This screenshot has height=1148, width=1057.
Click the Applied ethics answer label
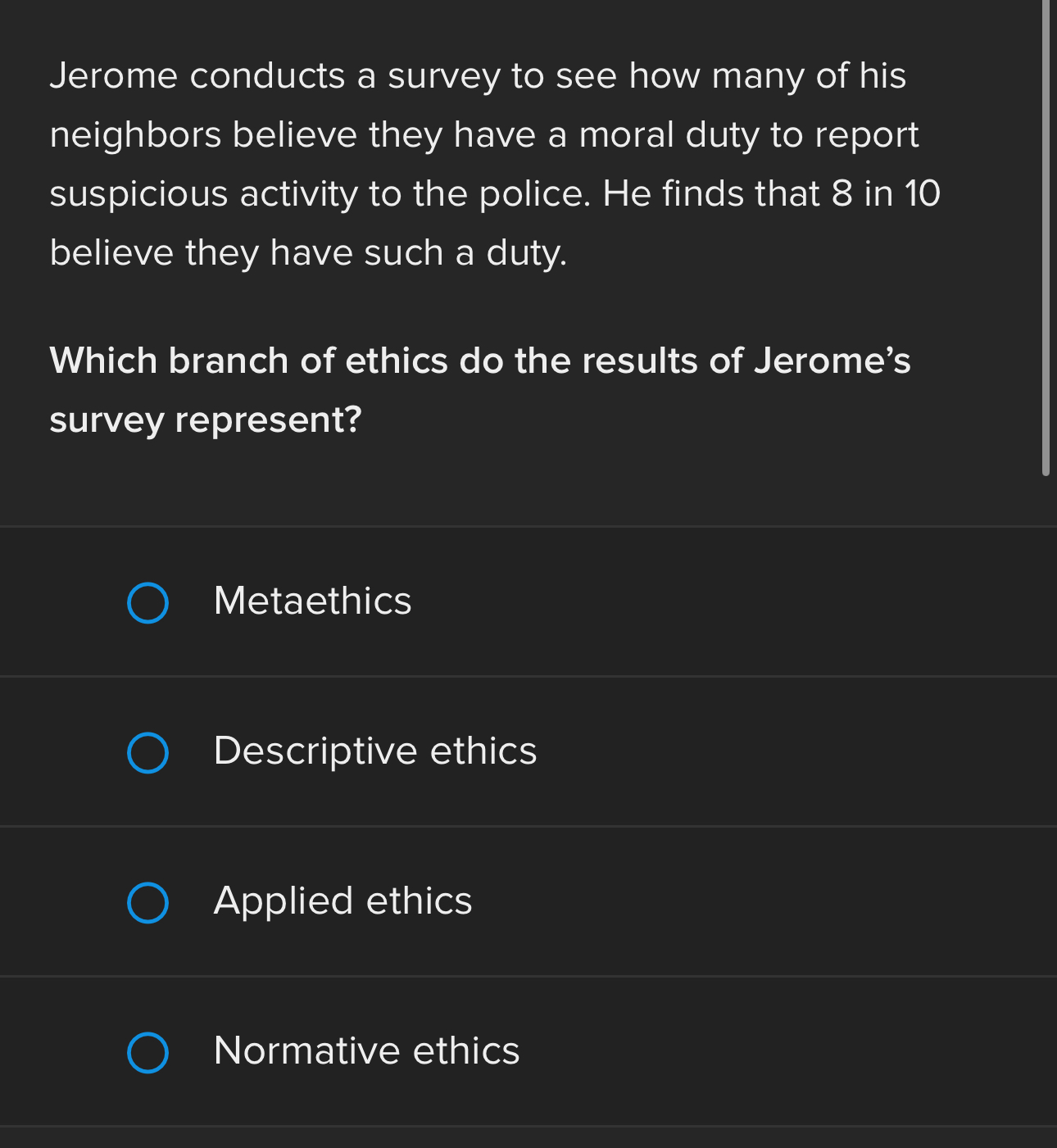343,901
